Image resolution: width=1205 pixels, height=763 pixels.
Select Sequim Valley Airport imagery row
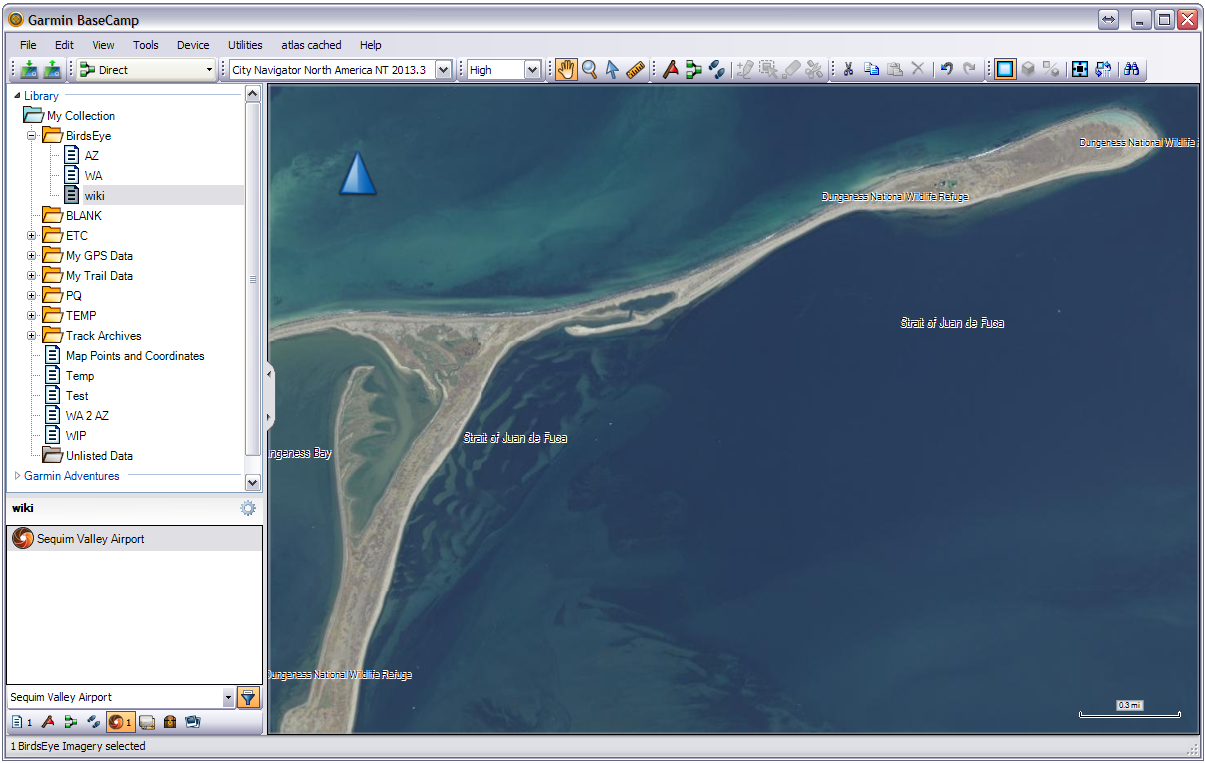click(x=135, y=539)
